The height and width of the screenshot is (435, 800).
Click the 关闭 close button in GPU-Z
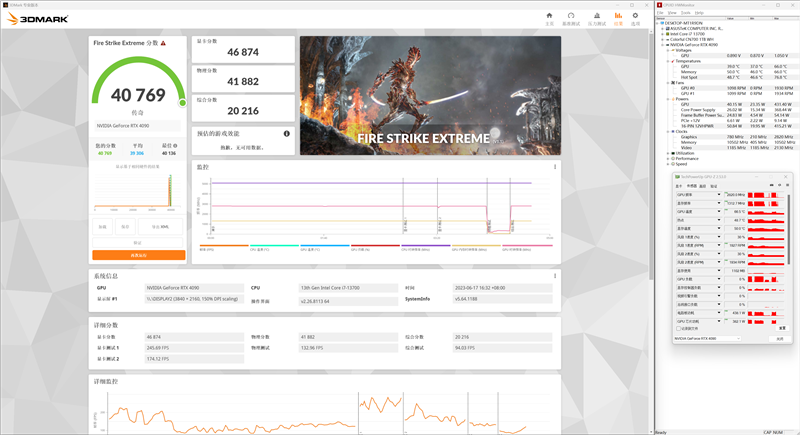779,339
